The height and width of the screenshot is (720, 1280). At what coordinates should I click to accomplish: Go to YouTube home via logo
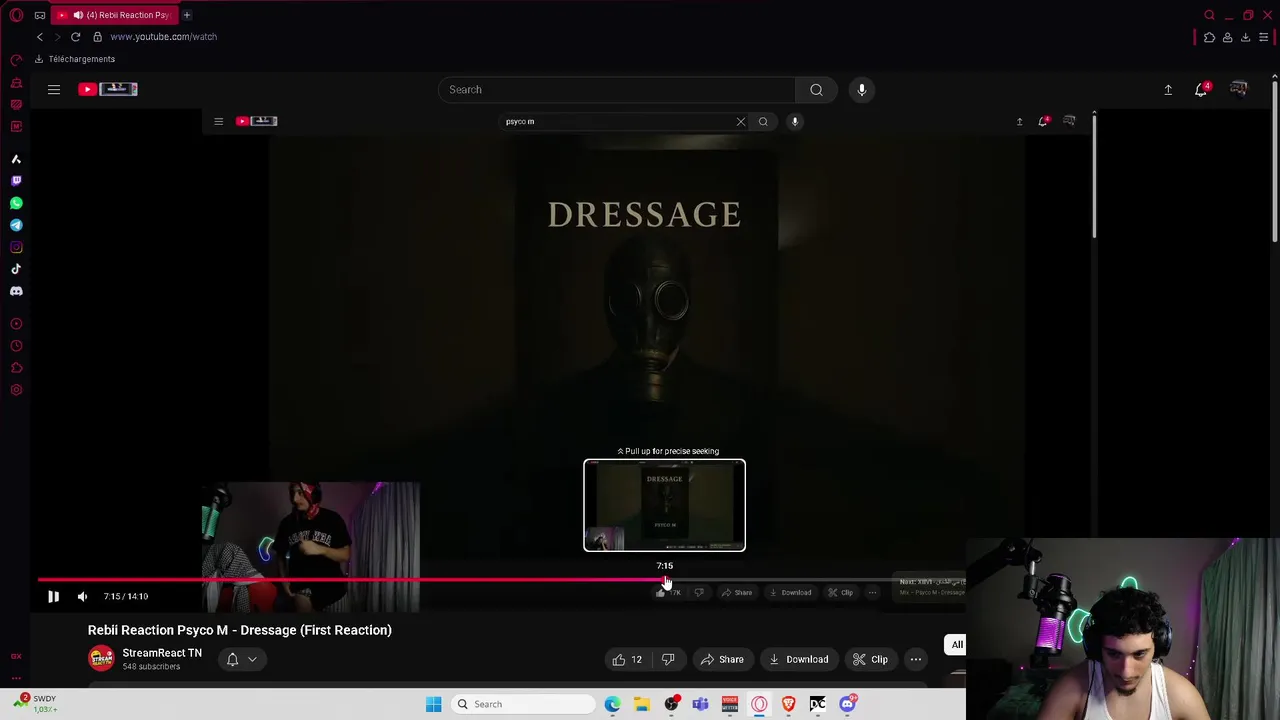coord(108,89)
